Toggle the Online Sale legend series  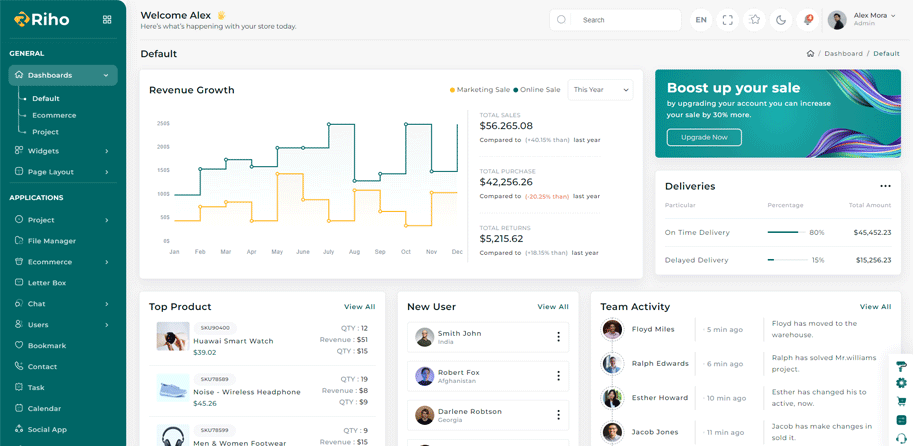tap(538, 90)
